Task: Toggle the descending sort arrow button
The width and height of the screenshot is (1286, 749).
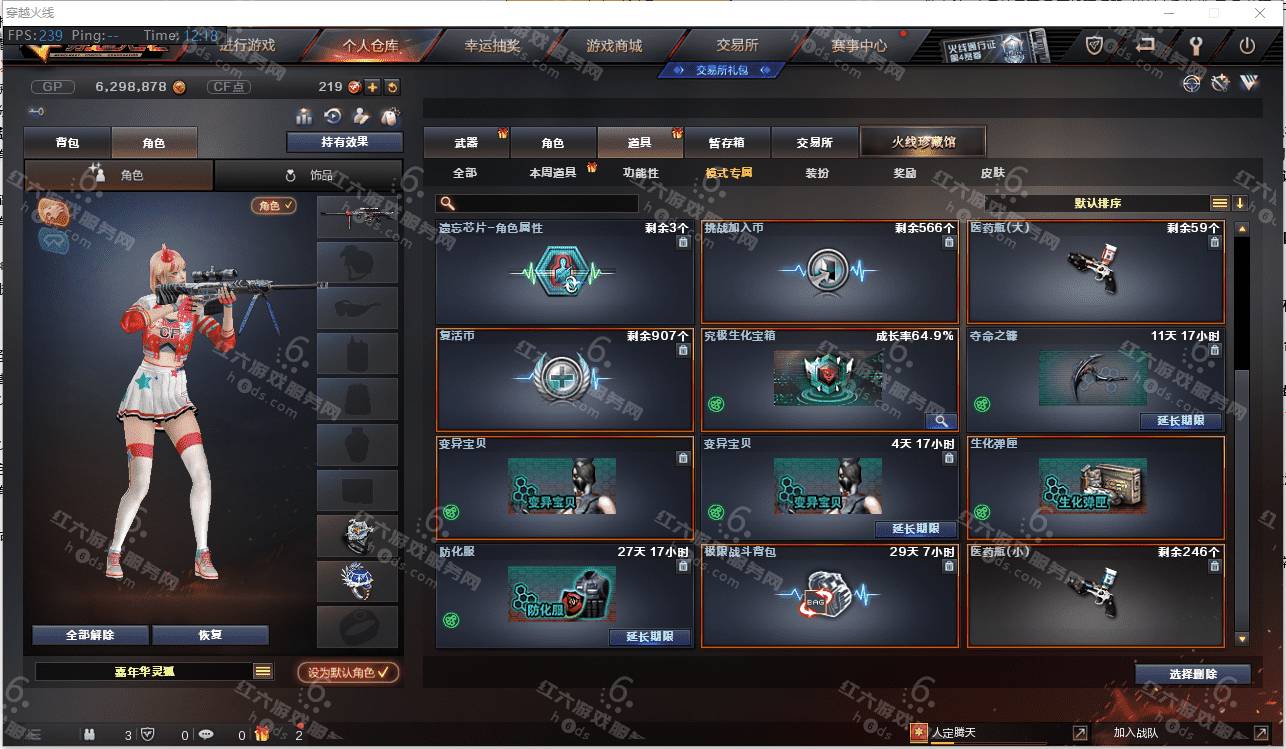Action: 1240,203
